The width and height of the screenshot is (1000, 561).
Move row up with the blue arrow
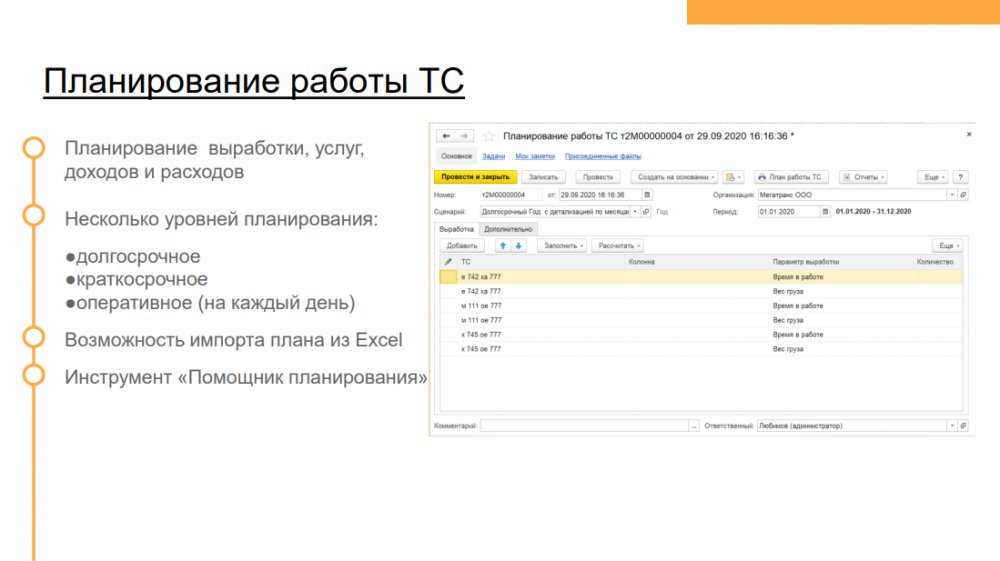point(503,245)
